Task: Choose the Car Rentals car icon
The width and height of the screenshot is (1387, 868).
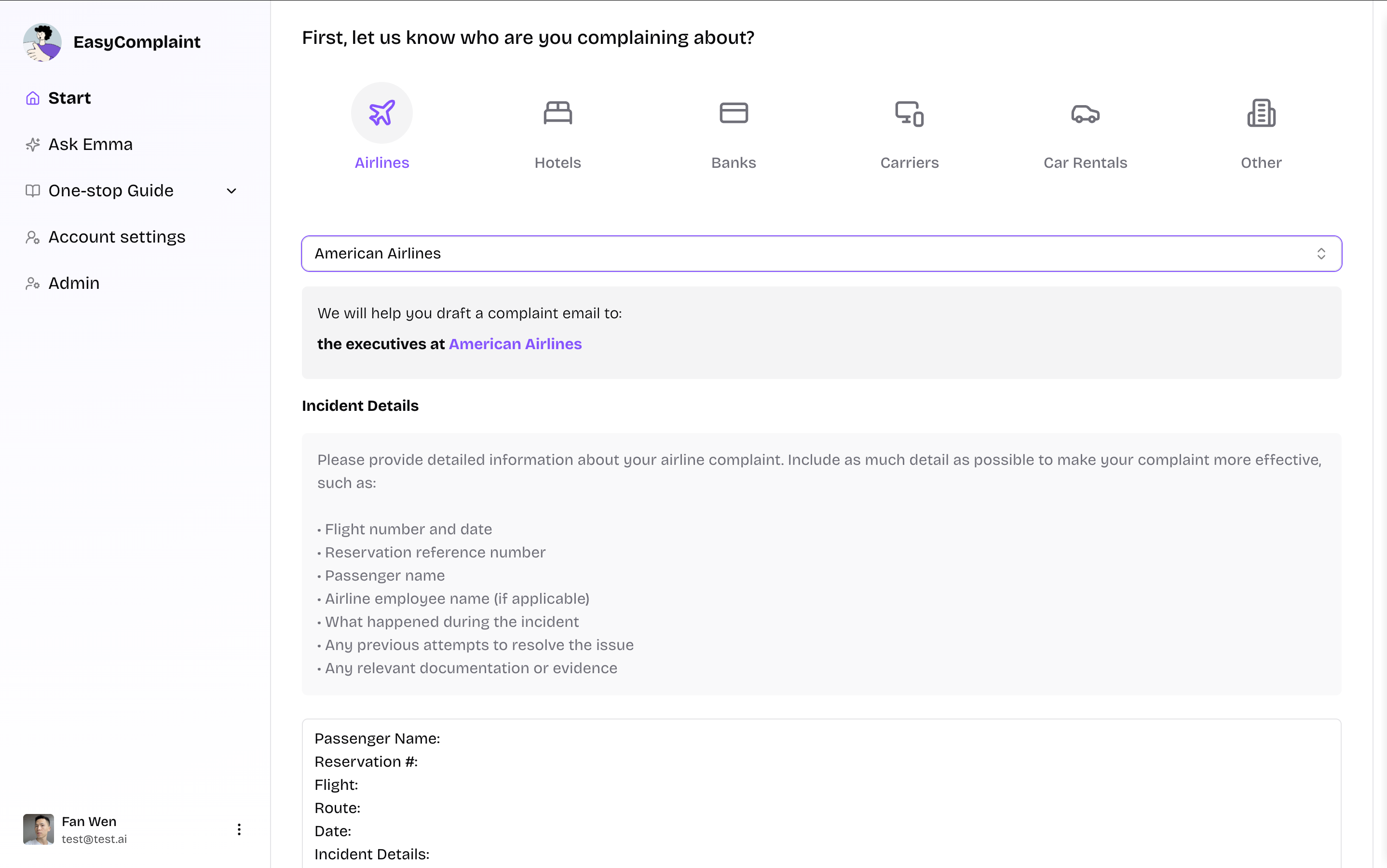Action: tap(1085, 113)
